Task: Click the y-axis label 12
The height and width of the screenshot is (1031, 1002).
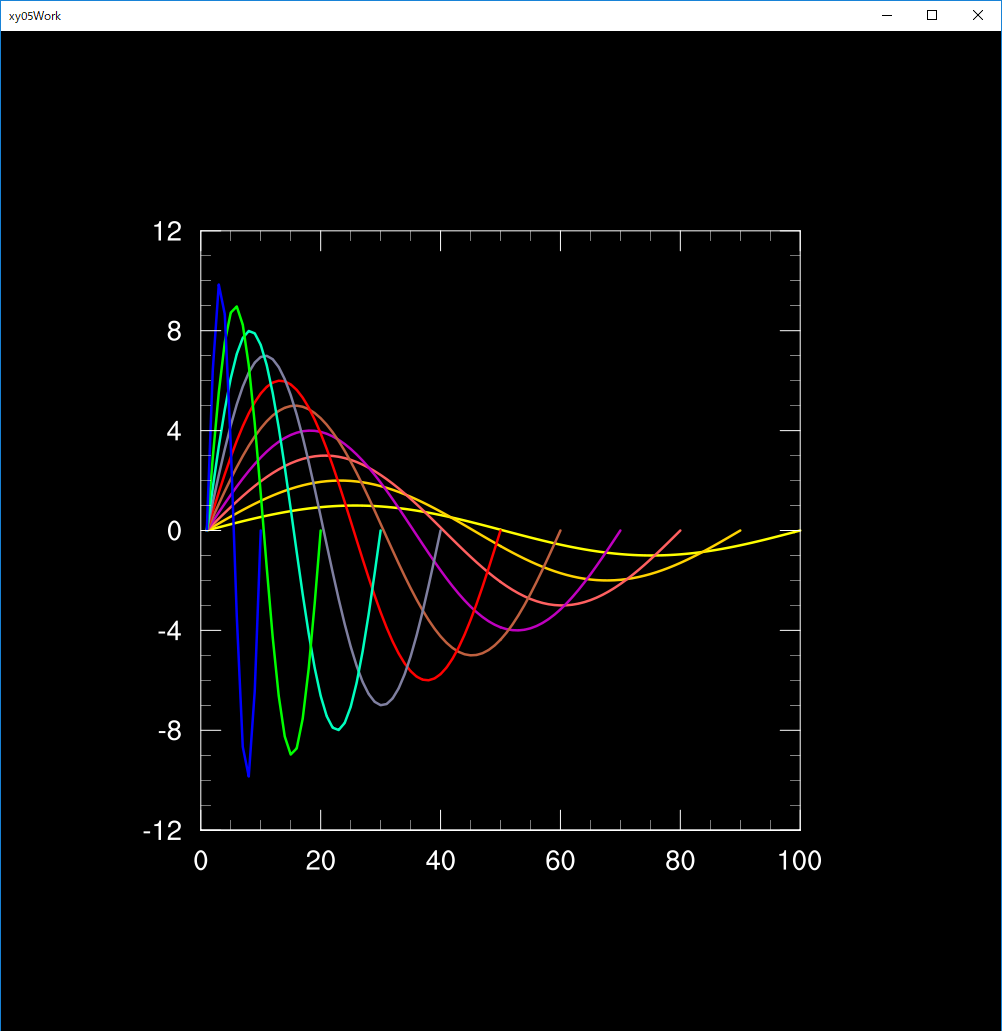Action: [167, 232]
